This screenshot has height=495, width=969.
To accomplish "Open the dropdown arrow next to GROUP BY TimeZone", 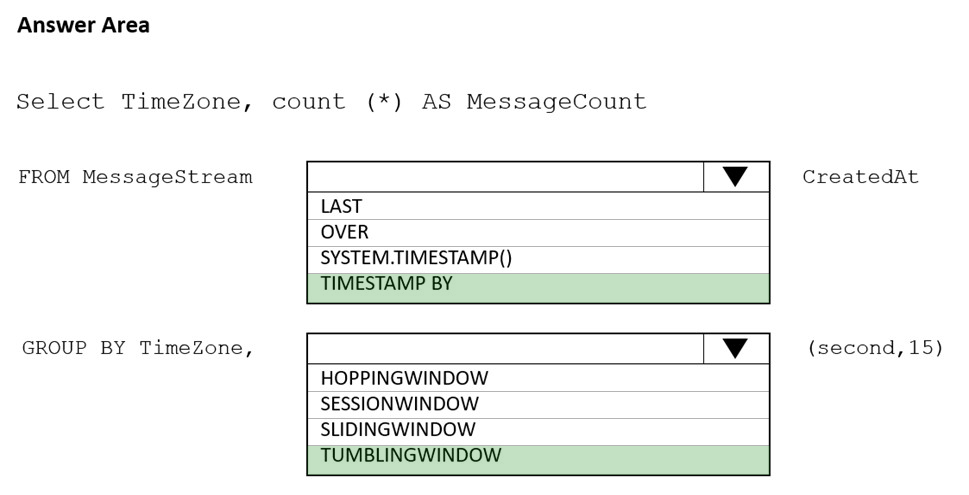I will pos(735,349).
